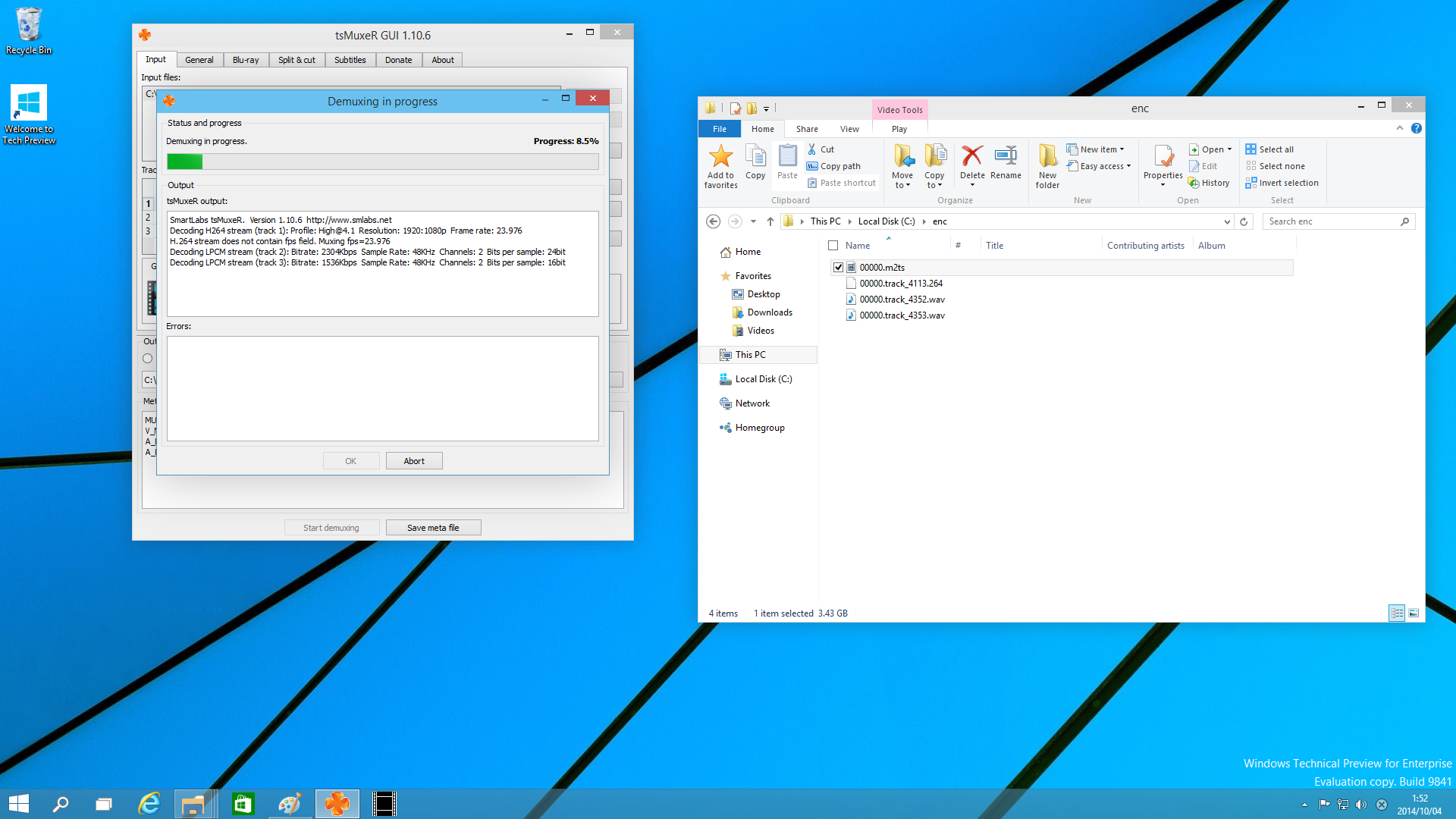Click Select none in ribbon

(x=1276, y=166)
